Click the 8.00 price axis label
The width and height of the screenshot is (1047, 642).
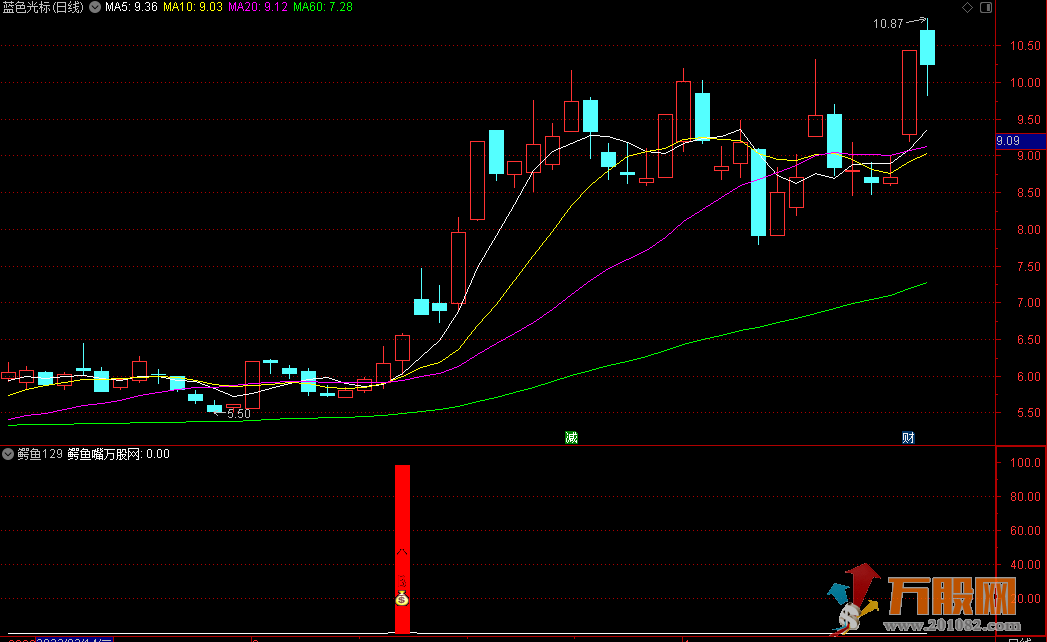(1028, 230)
